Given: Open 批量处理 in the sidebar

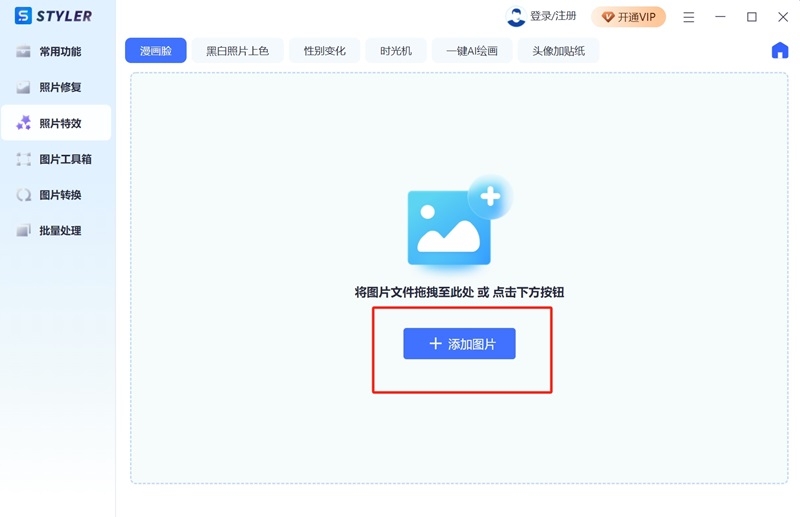Looking at the screenshot, I should click(56, 231).
